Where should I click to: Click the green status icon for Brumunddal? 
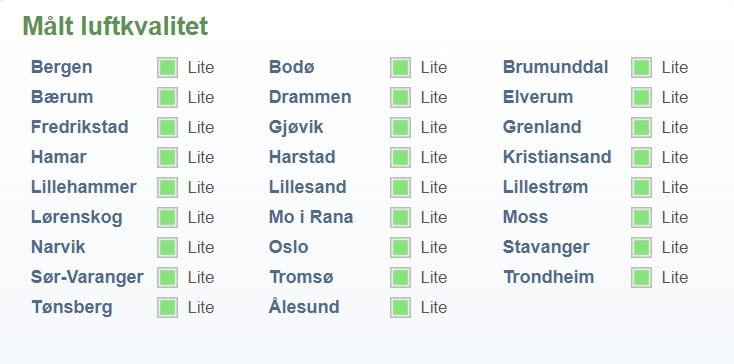[x=641, y=67]
